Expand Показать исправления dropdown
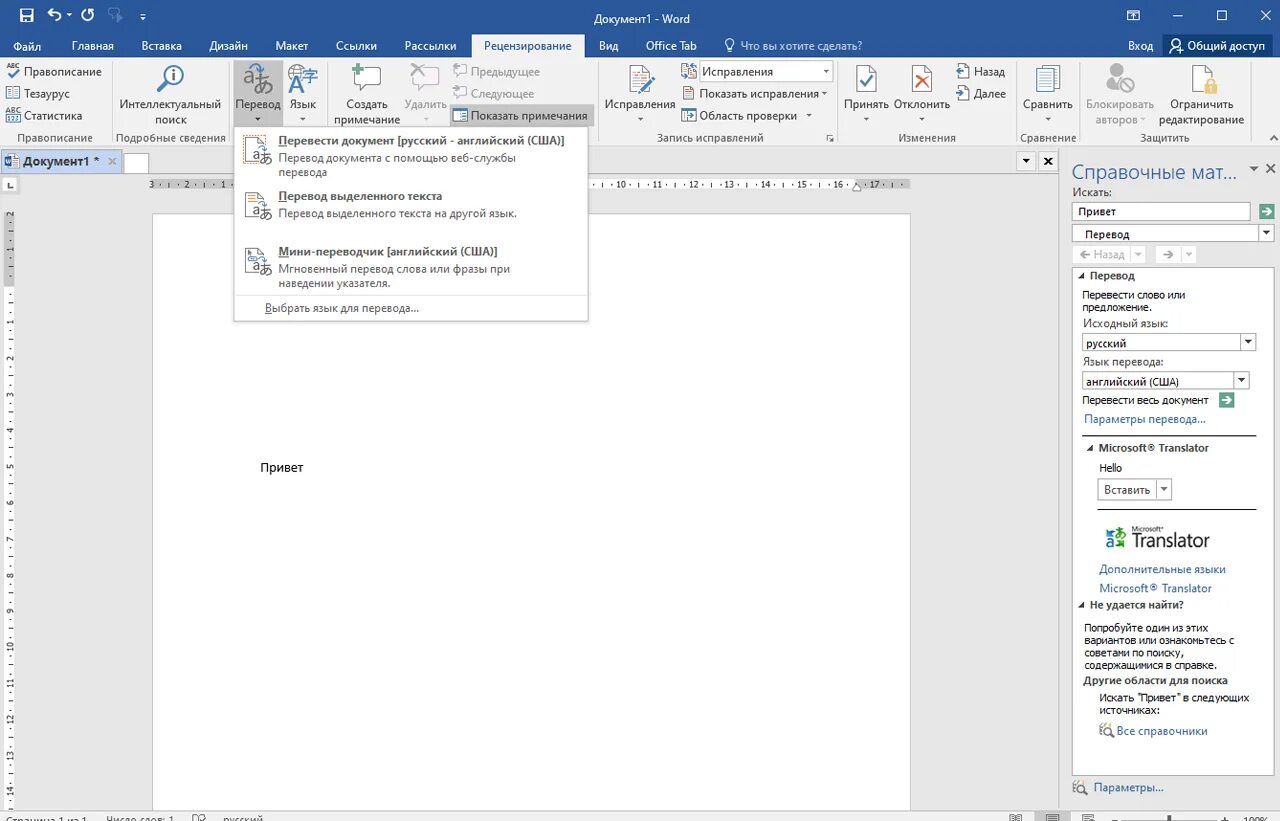1280x821 pixels. coord(755,94)
